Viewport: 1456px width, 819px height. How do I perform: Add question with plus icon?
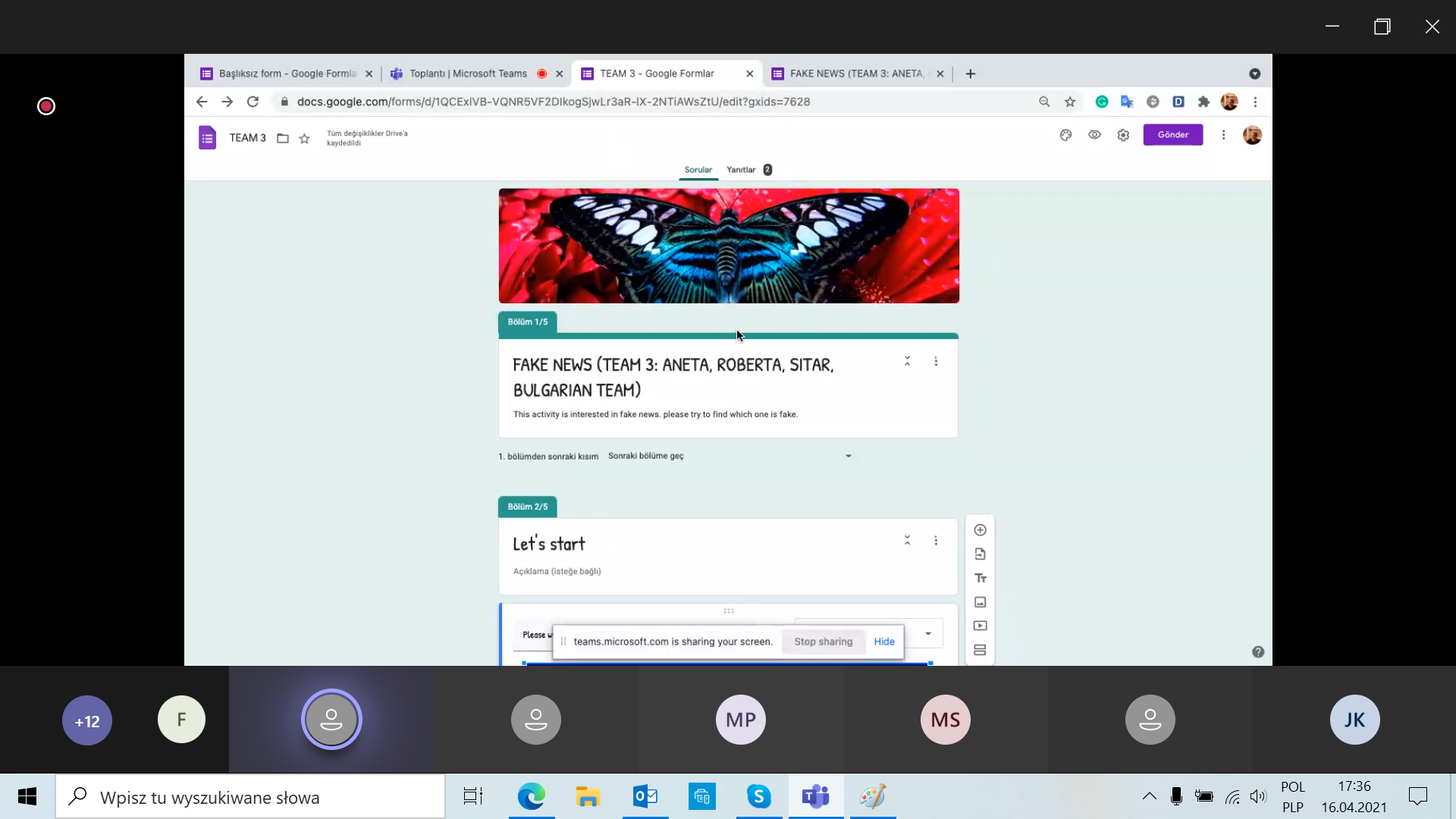click(980, 530)
